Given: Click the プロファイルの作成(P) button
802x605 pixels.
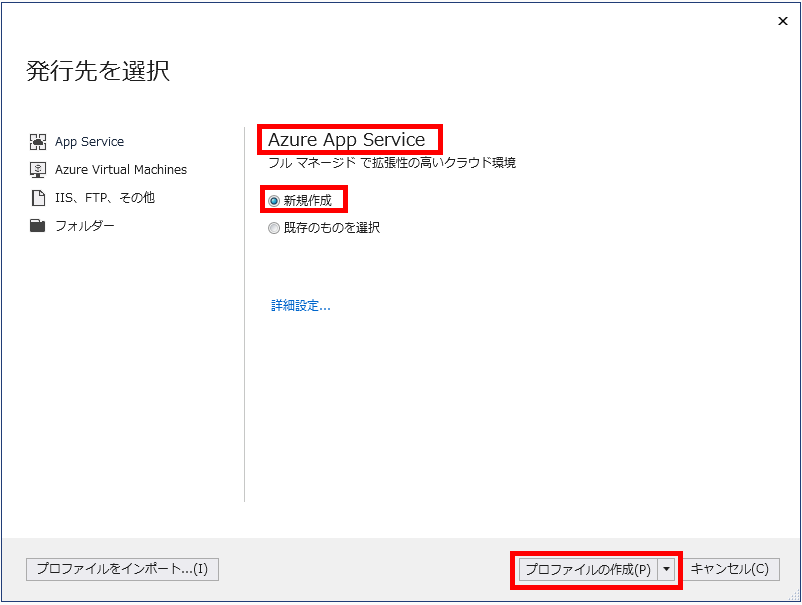Looking at the screenshot, I should [x=588, y=569].
